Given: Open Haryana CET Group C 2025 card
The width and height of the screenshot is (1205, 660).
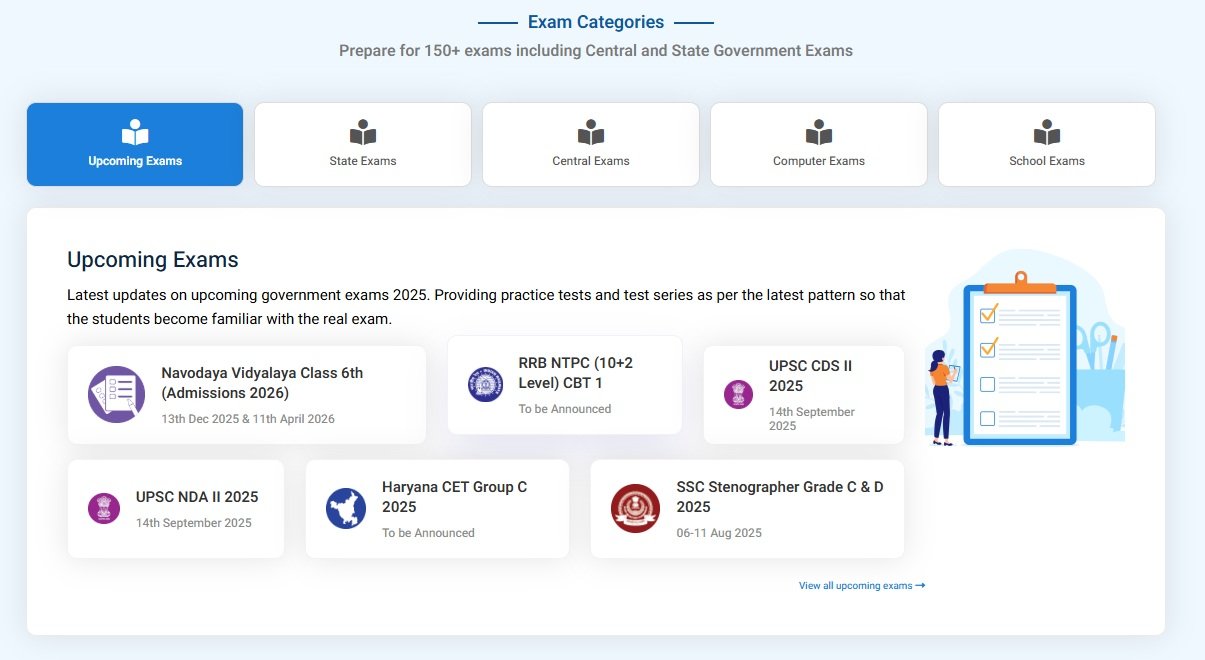Looking at the screenshot, I should tap(437, 508).
